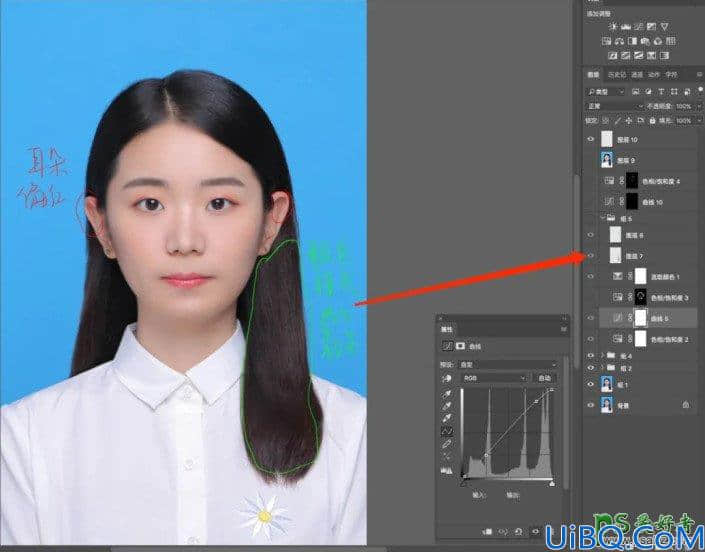Hide the 组 4 group
This screenshot has height=552, width=705.
(591, 356)
